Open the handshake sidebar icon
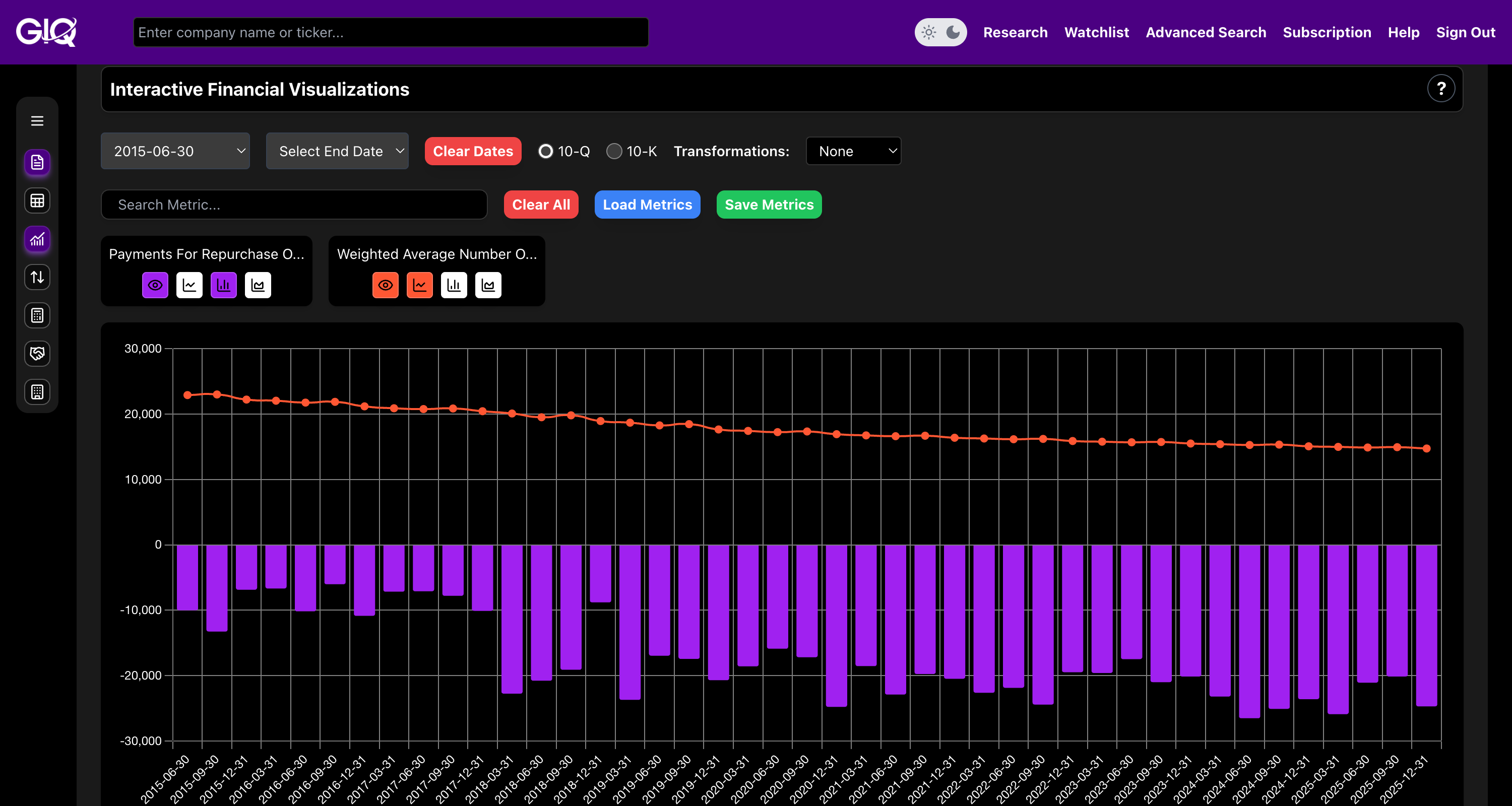This screenshot has height=806, width=1512. (x=37, y=354)
